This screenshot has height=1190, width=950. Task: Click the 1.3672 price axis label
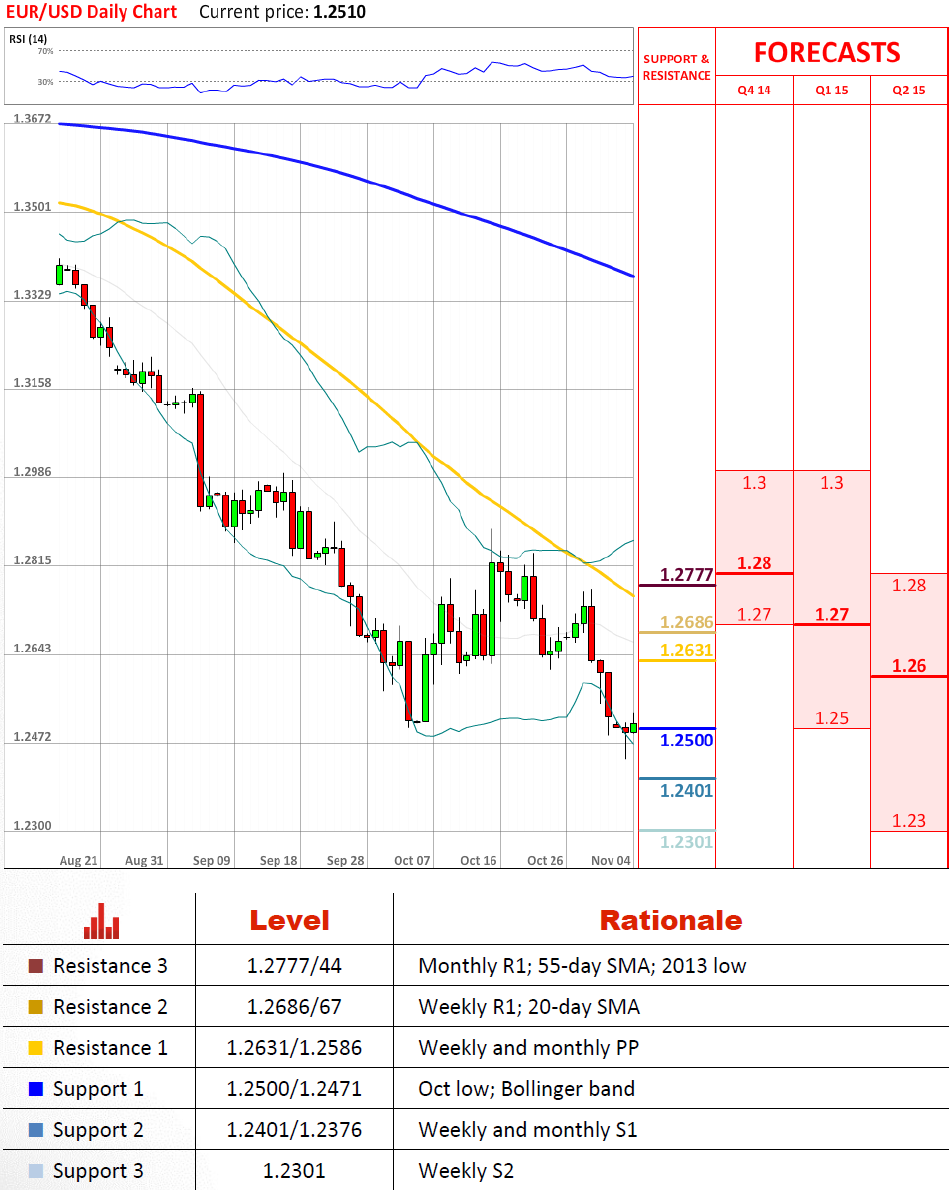point(33,118)
